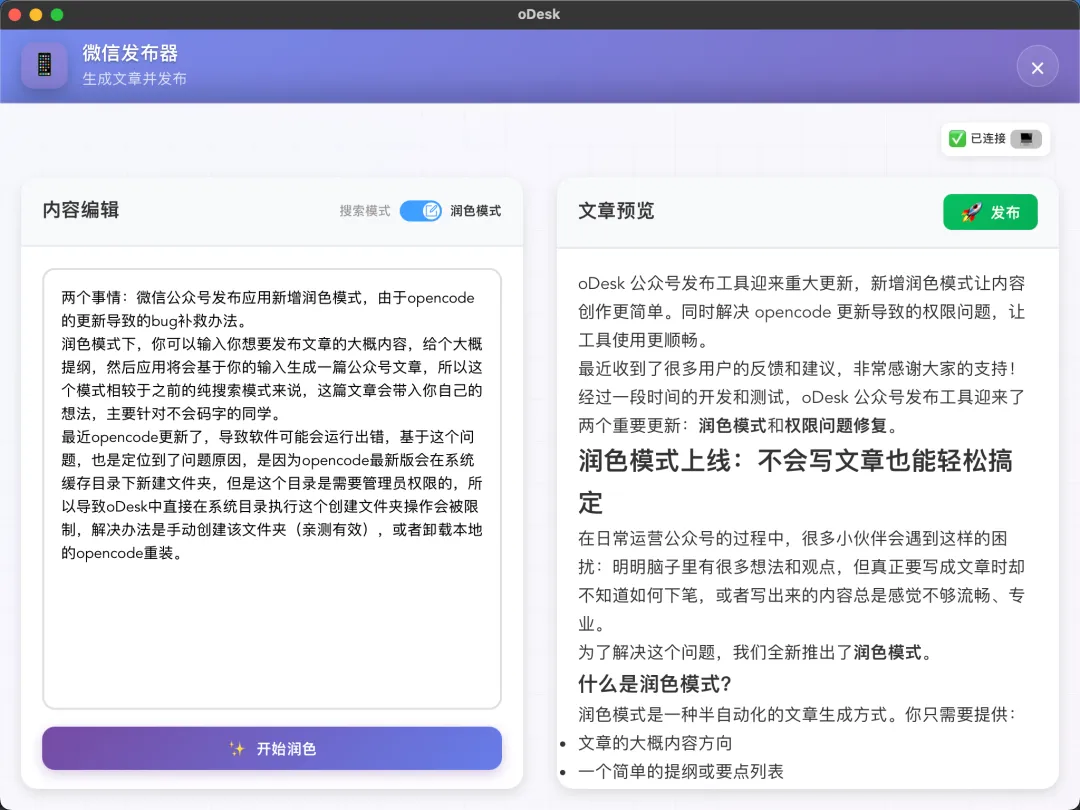
Task: Toggle the 搜索模式/润色模式 switch
Action: click(420, 211)
